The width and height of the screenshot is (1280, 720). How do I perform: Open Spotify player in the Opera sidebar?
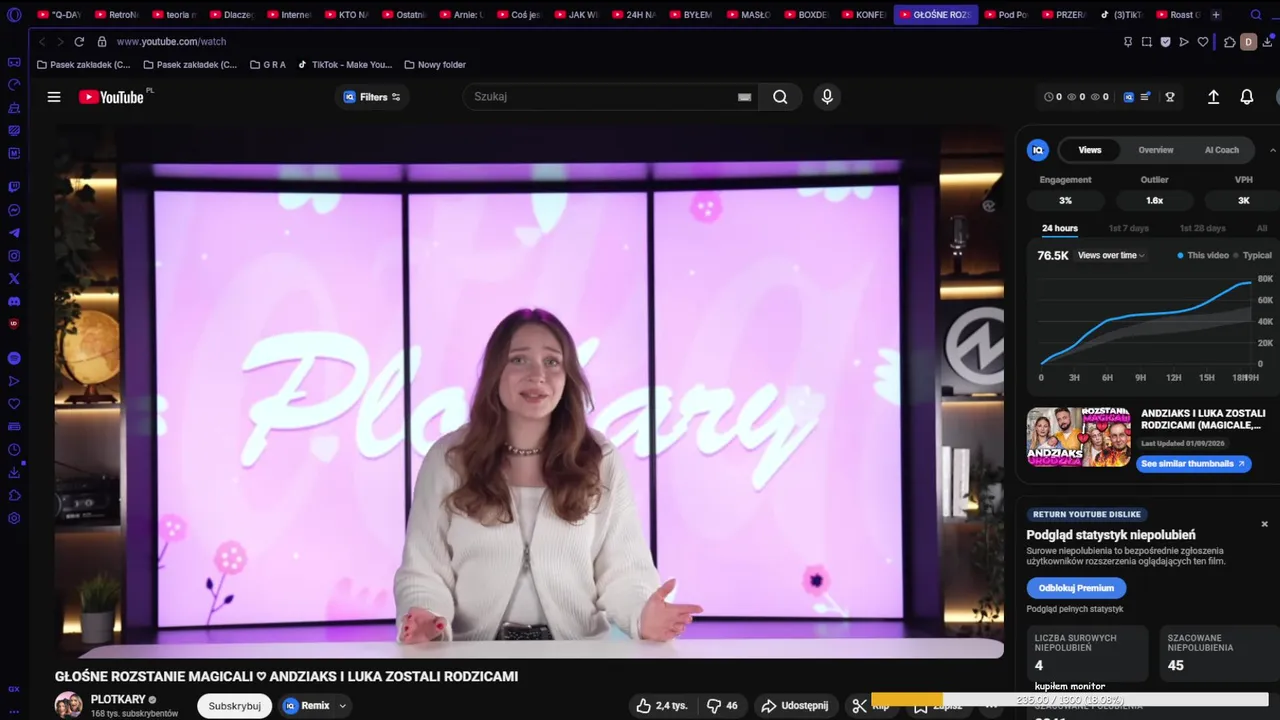(x=14, y=358)
